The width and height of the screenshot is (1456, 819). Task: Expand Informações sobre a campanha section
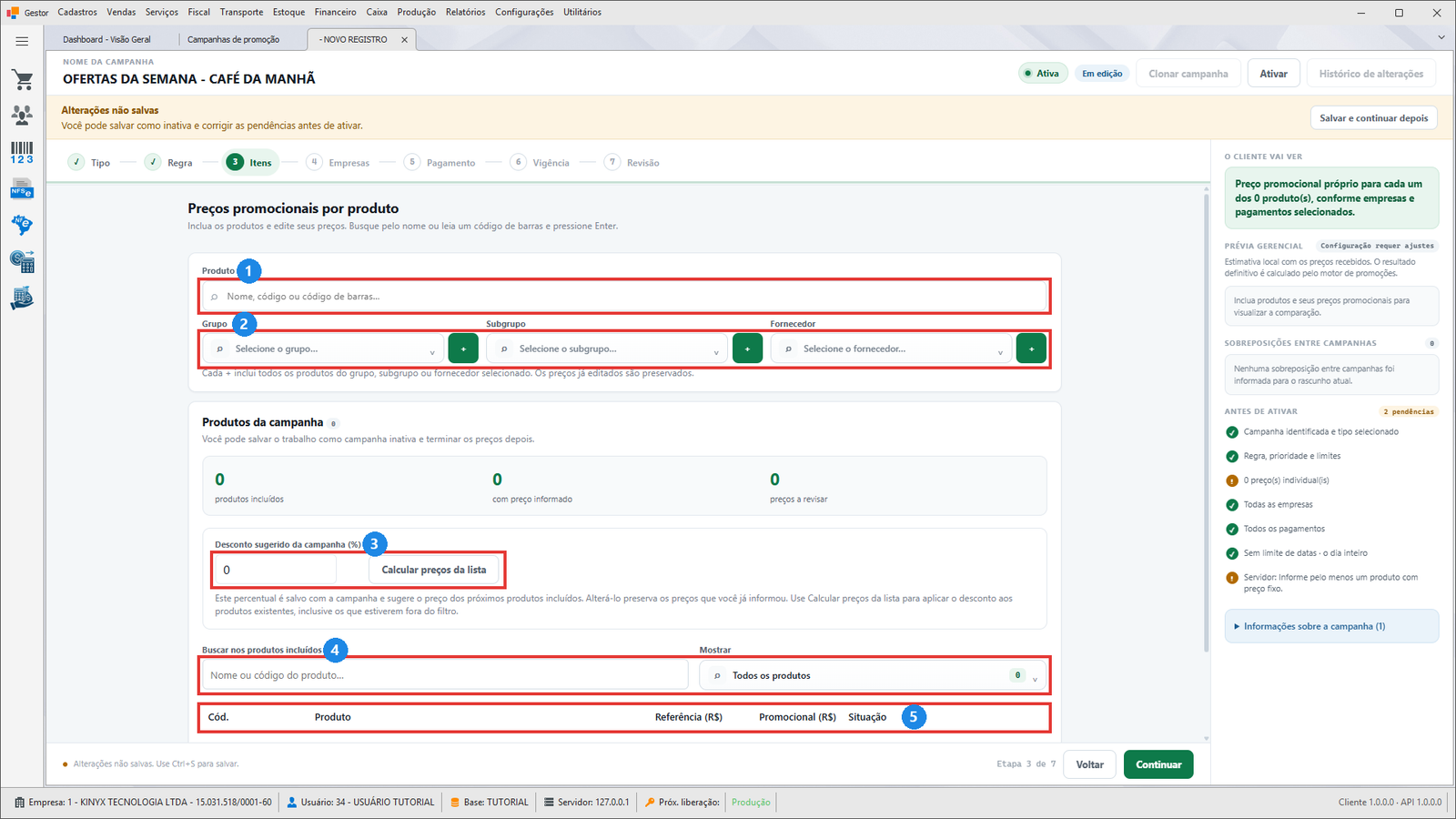(x=1331, y=626)
